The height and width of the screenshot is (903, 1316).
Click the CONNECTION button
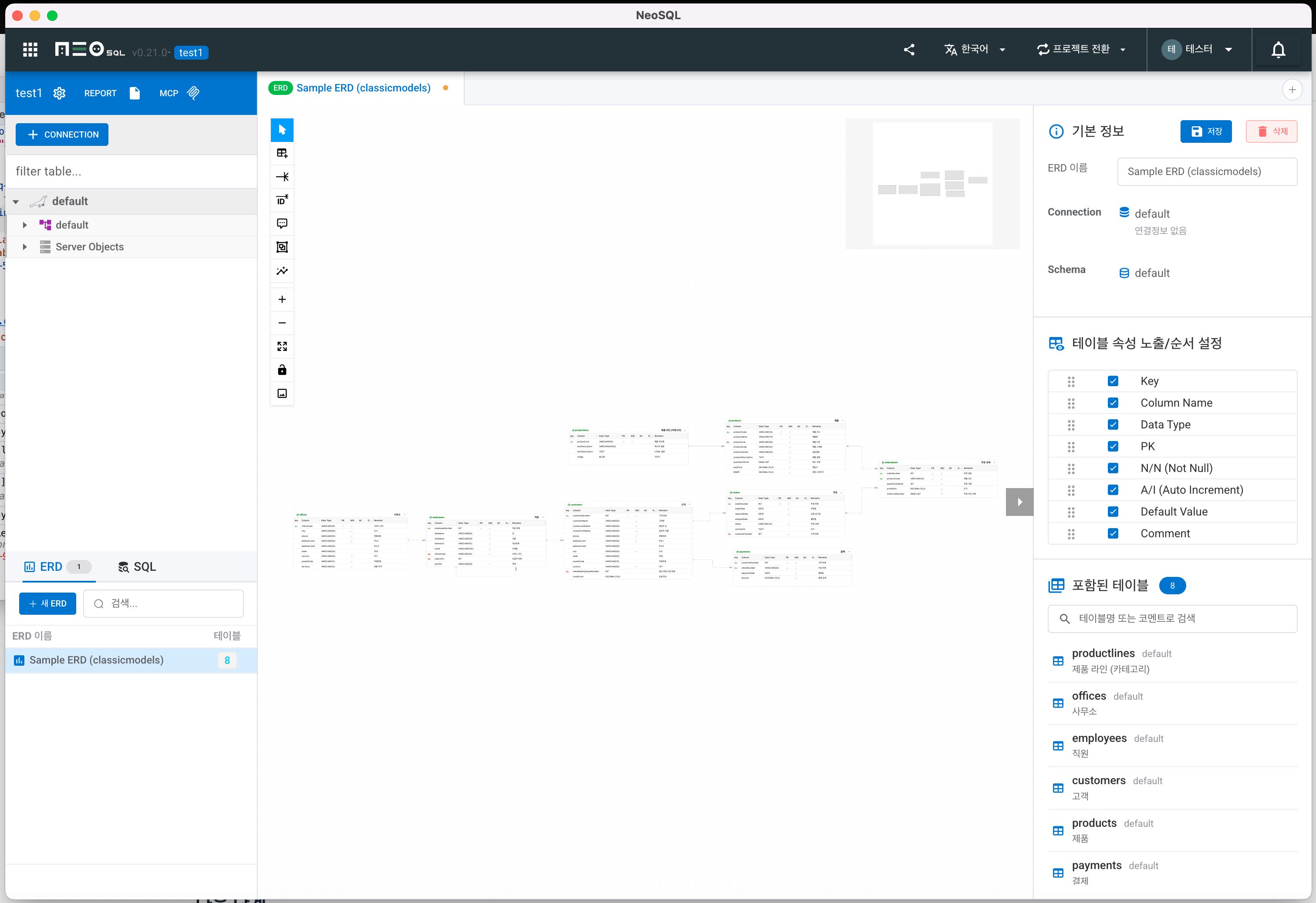click(62, 135)
